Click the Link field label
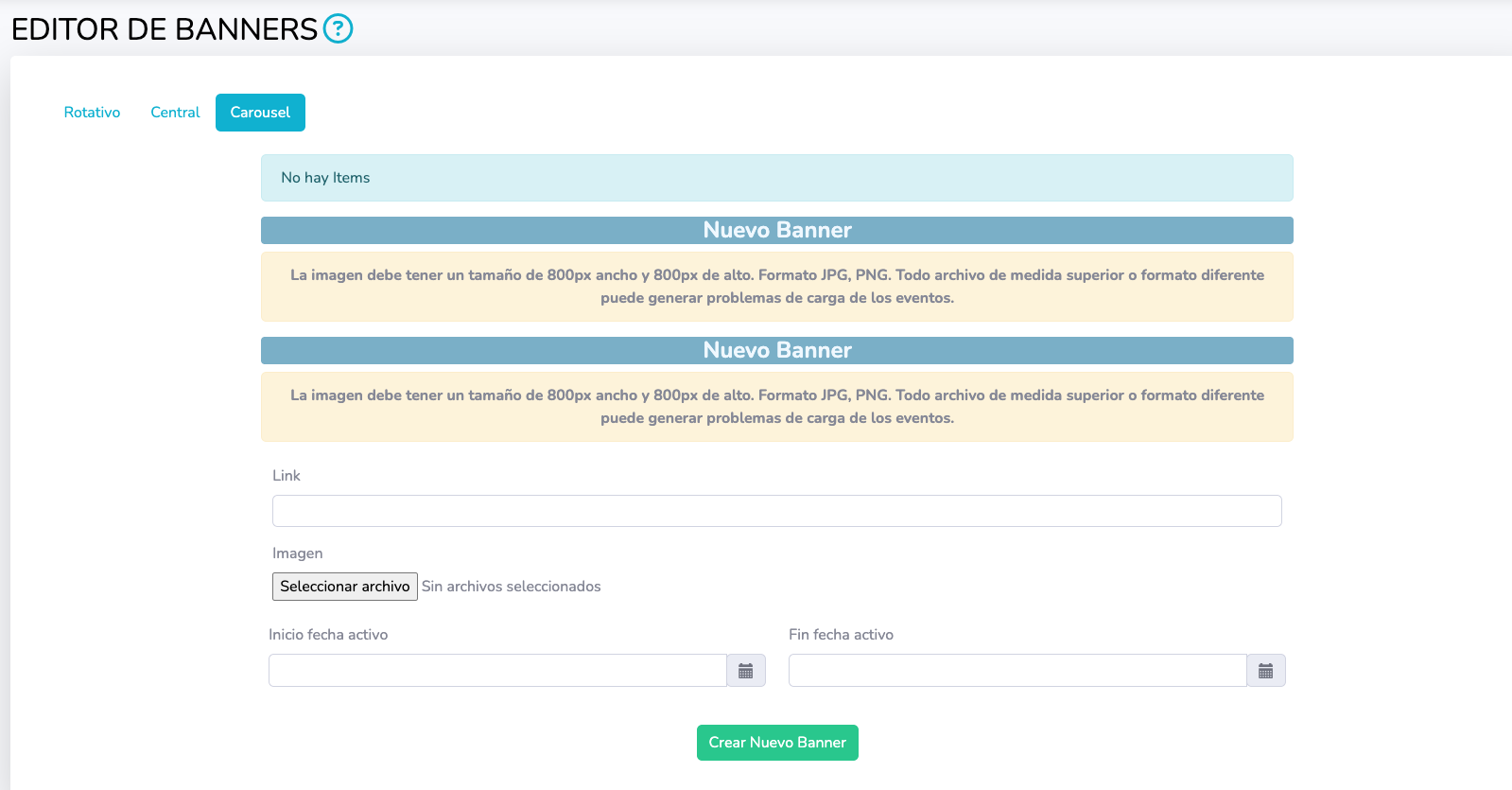The height and width of the screenshot is (790, 1512). point(286,476)
